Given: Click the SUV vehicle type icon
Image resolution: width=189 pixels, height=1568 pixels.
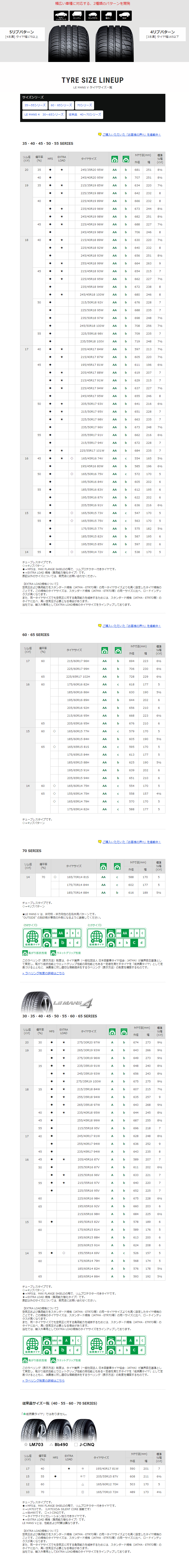Looking at the screenshot, I should coord(124,16).
